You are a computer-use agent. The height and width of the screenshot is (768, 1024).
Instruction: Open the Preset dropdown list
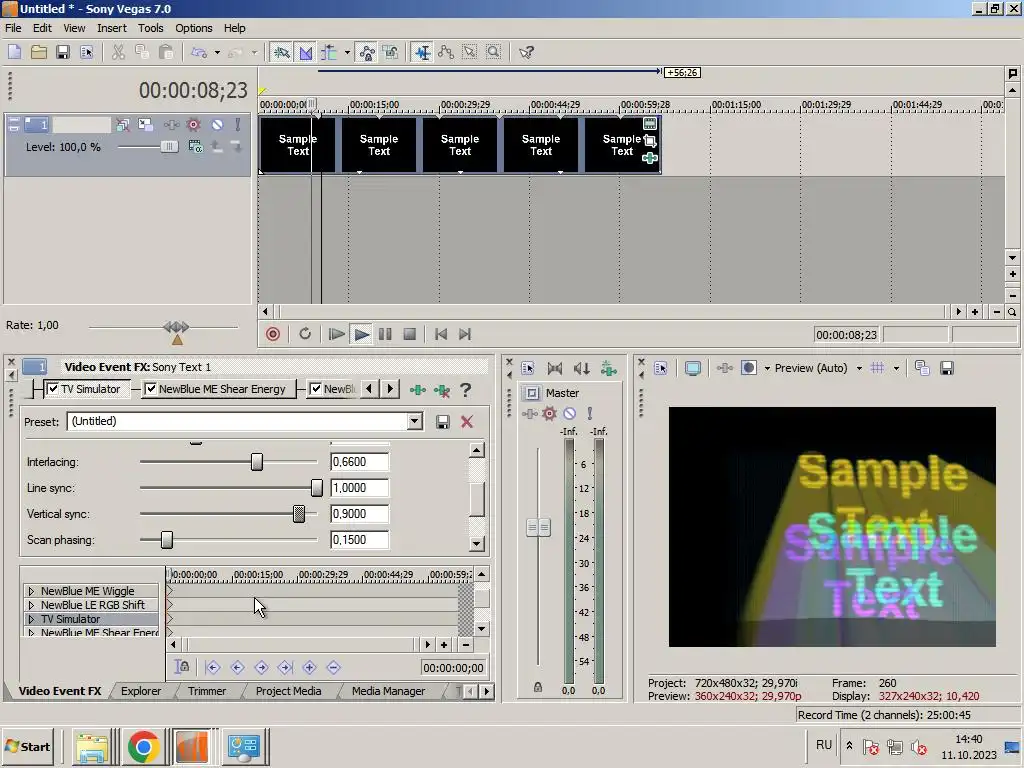click(x=415, y=421)
